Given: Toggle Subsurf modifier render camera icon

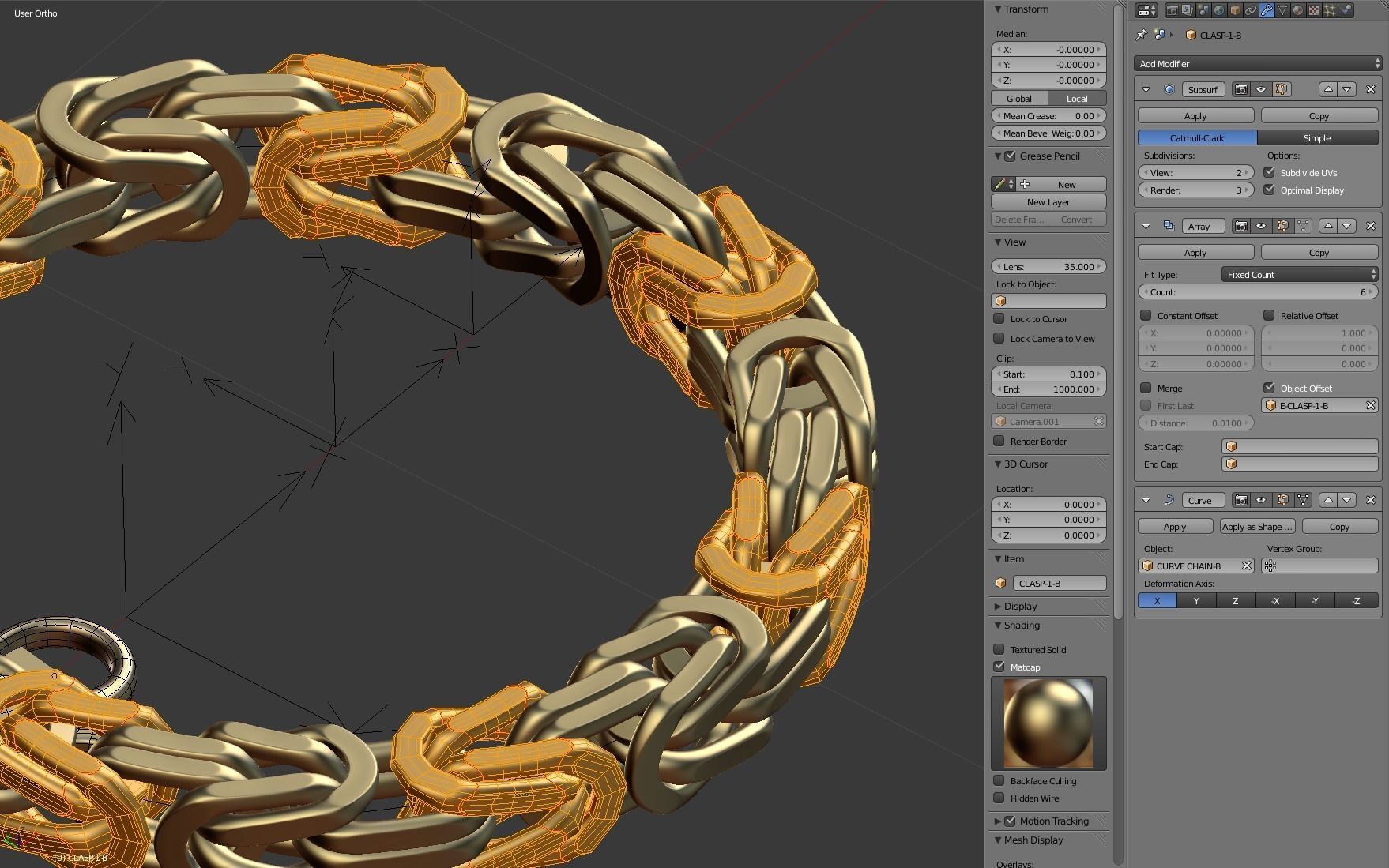Looking at the screenshot, I should tap(1241, 89).
